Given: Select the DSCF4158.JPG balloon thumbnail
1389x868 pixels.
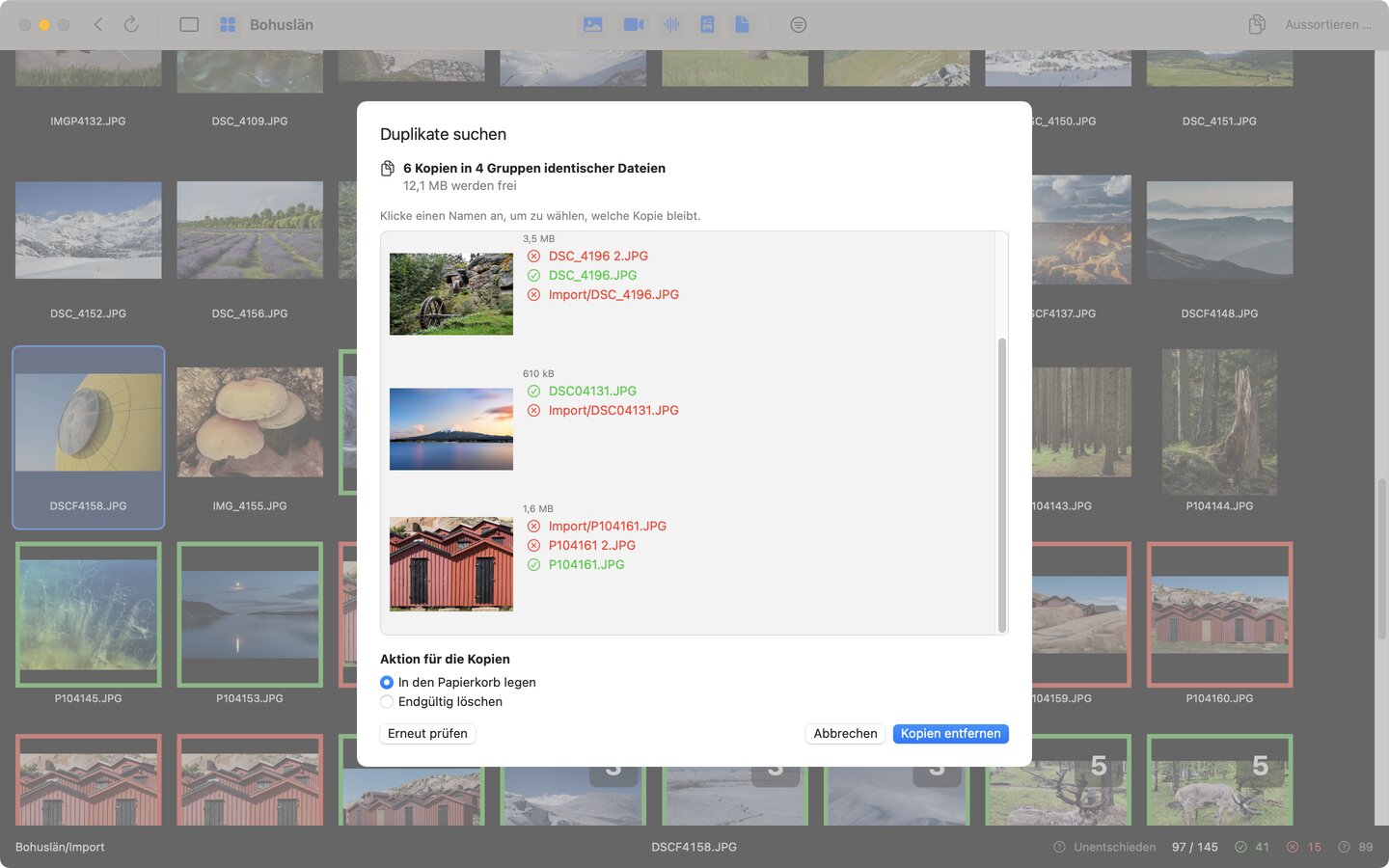Looking at the screenshot, I should pos(89,422).
